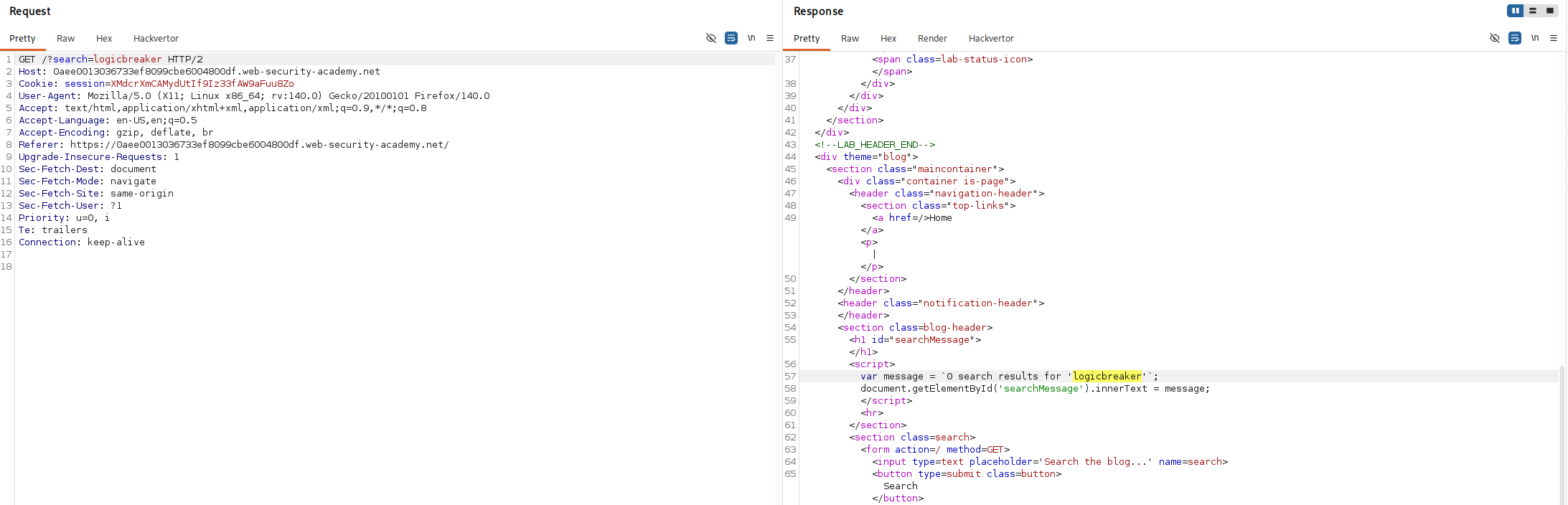1568x505 pixels.
Task: Click the User-Agent header line in the request
Action: pos(254,96)
